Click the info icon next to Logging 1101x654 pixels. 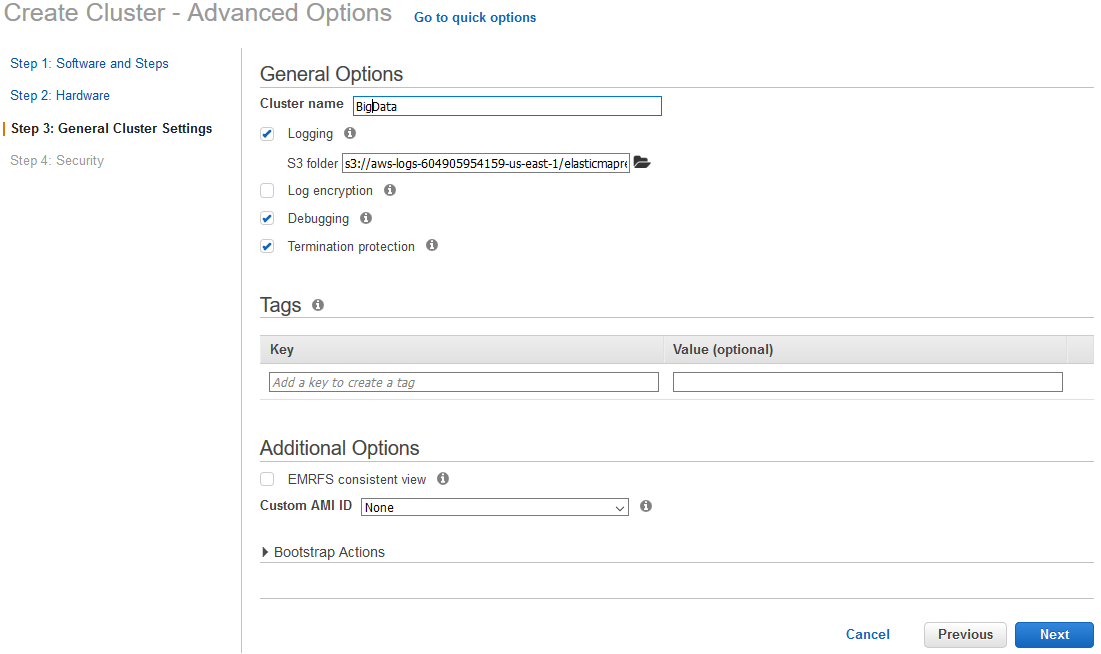350,133
